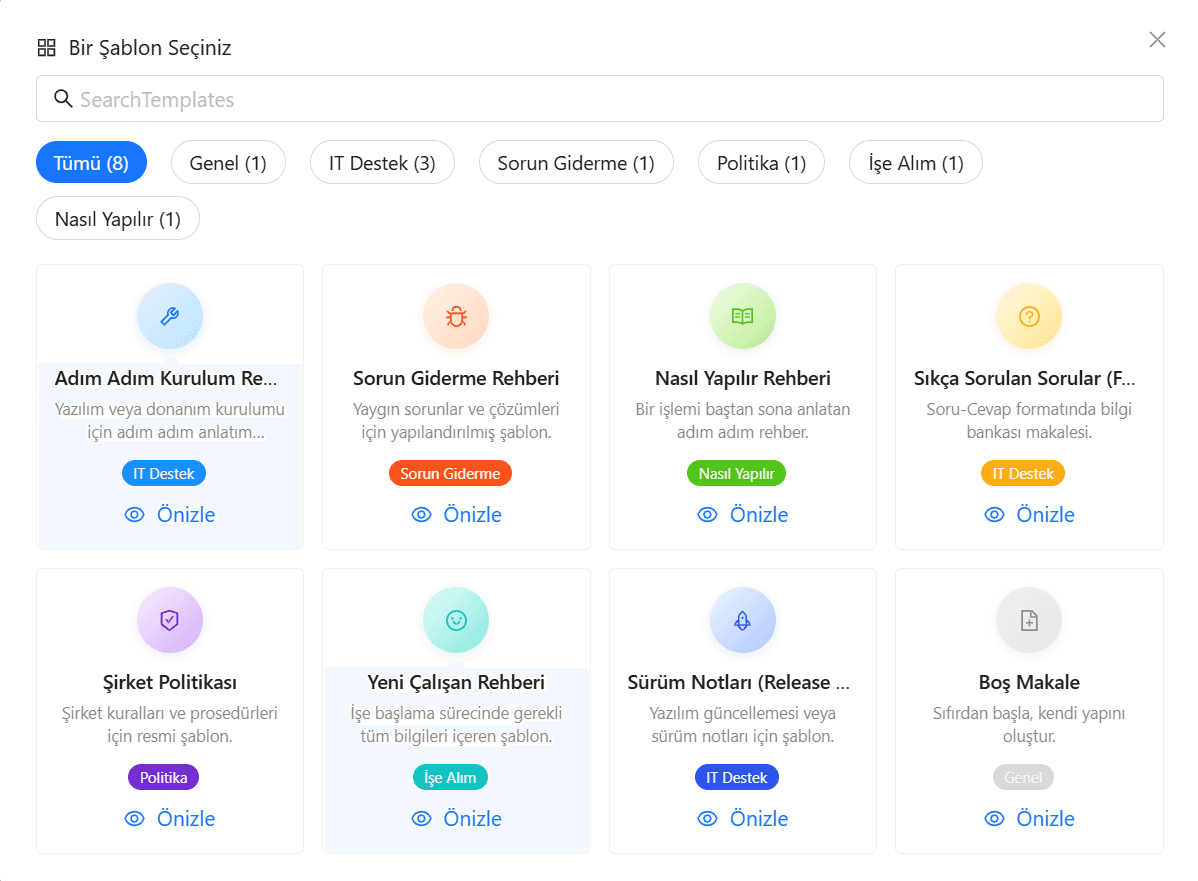Image resolution: width=1198 pixels, height=881 pixels.
Task: Filter templates by IT Destek (3)
Action: (x=382, y=163)
